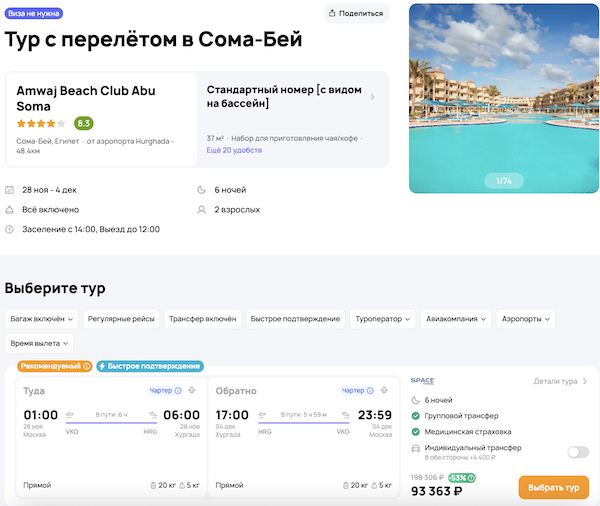Toggle the Регулярные рейсы filter
Image resolution: width=600 pixels, height=506 pixels.
point(121,319)
